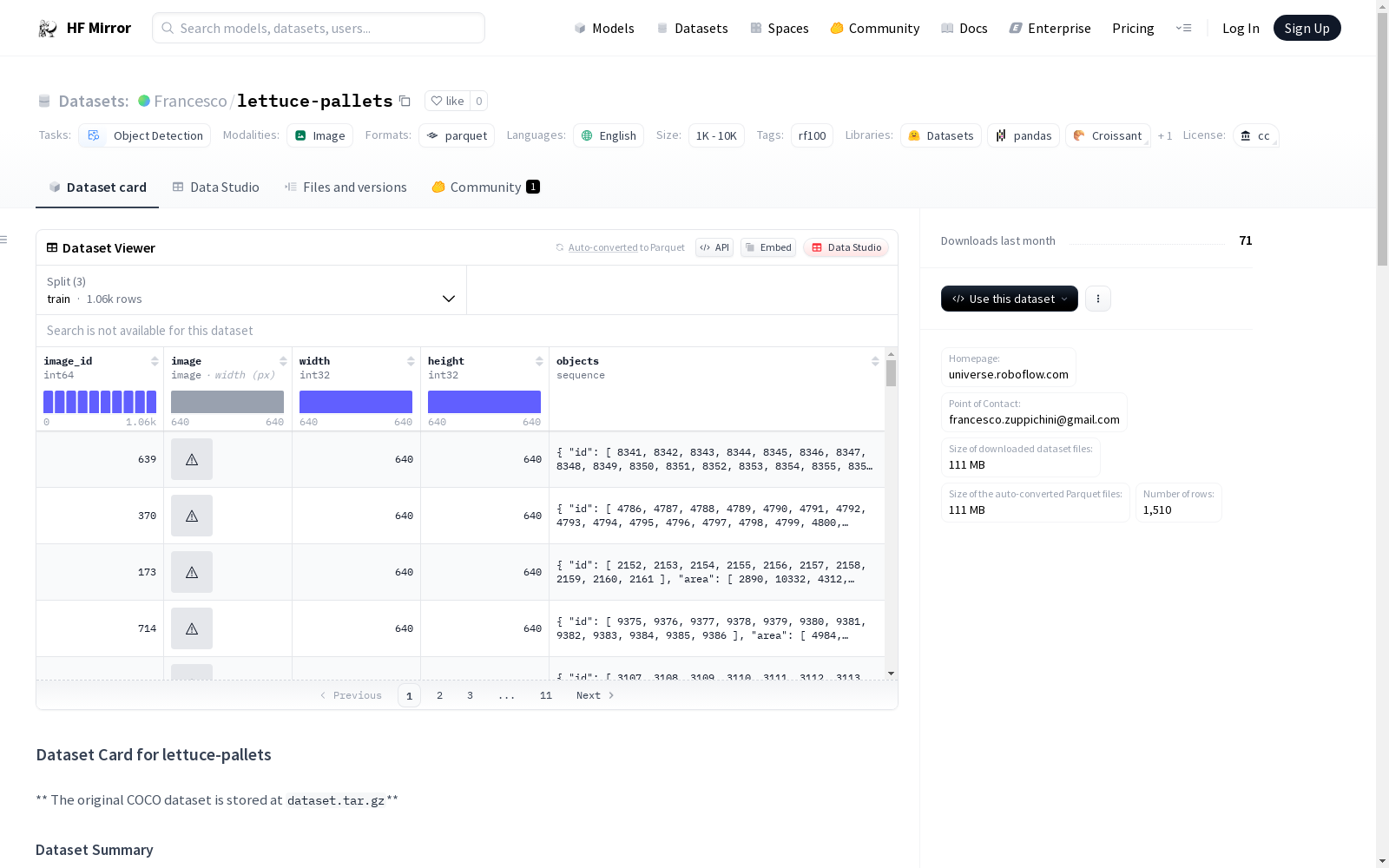Click the Log In link
The height and width of the screenshot is (868, 1389).
coord(1241,29)
